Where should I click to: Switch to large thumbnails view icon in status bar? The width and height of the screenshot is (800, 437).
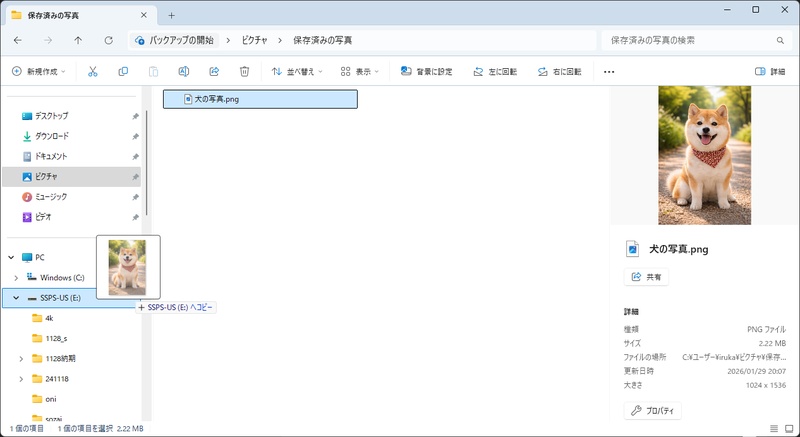coord(789,429)
